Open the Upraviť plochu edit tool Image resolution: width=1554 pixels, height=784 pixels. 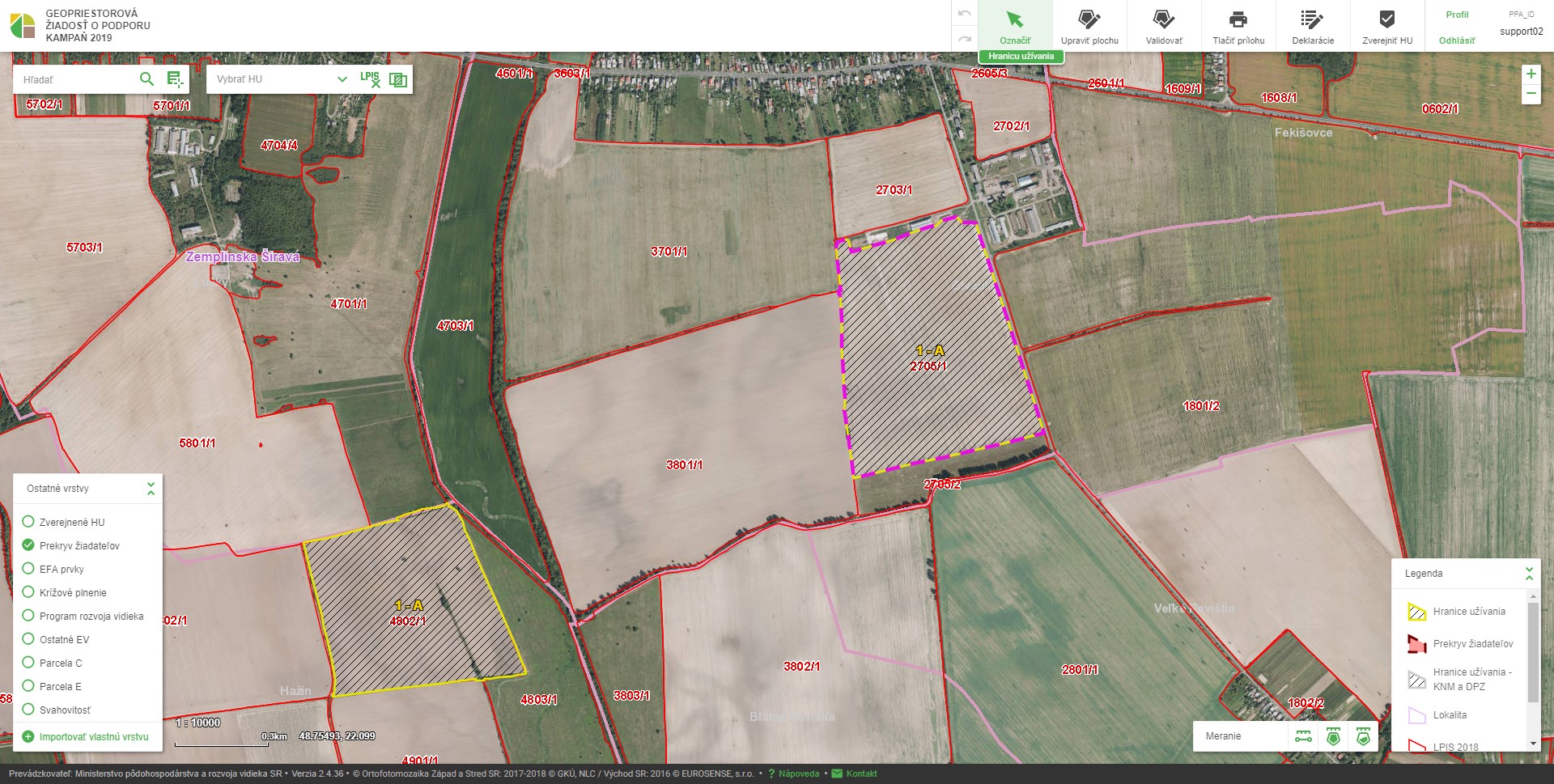[x=1089, y=26]
